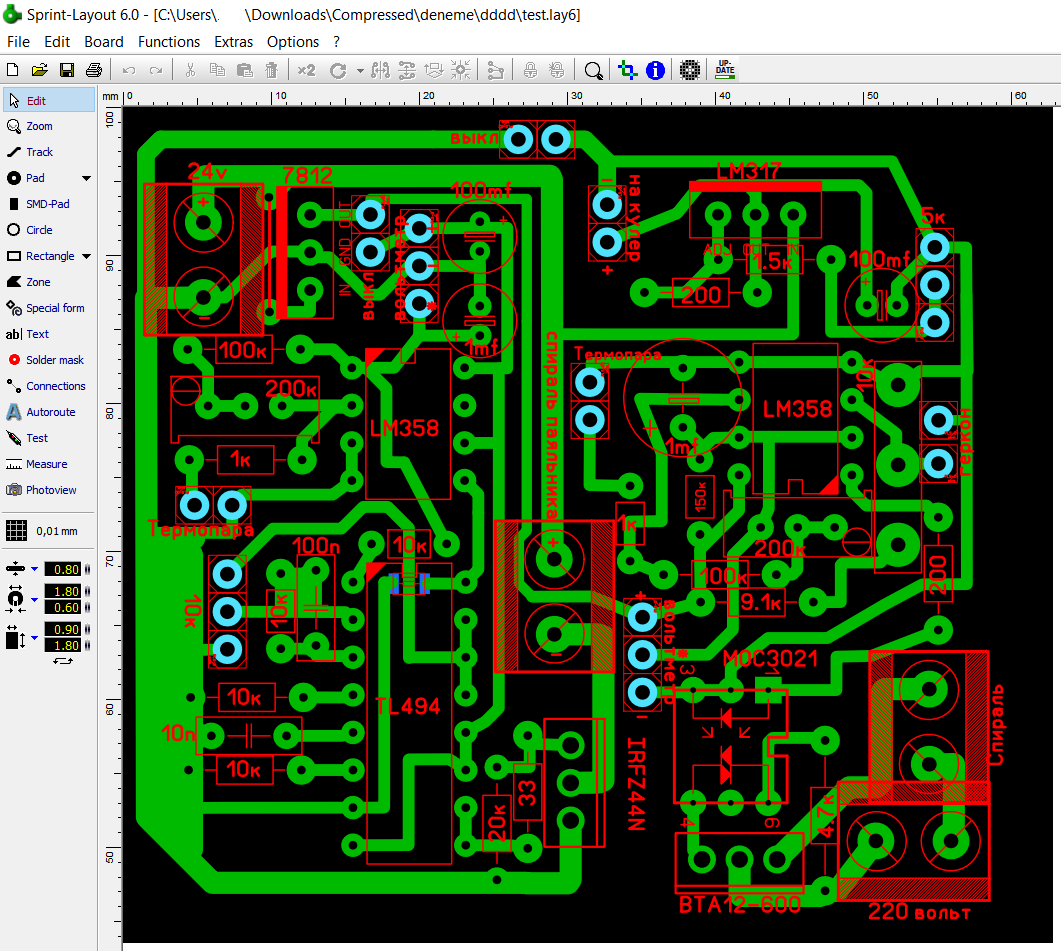Open the Extras menu
The image size is (1061, 951).
(x=233, y=41)
